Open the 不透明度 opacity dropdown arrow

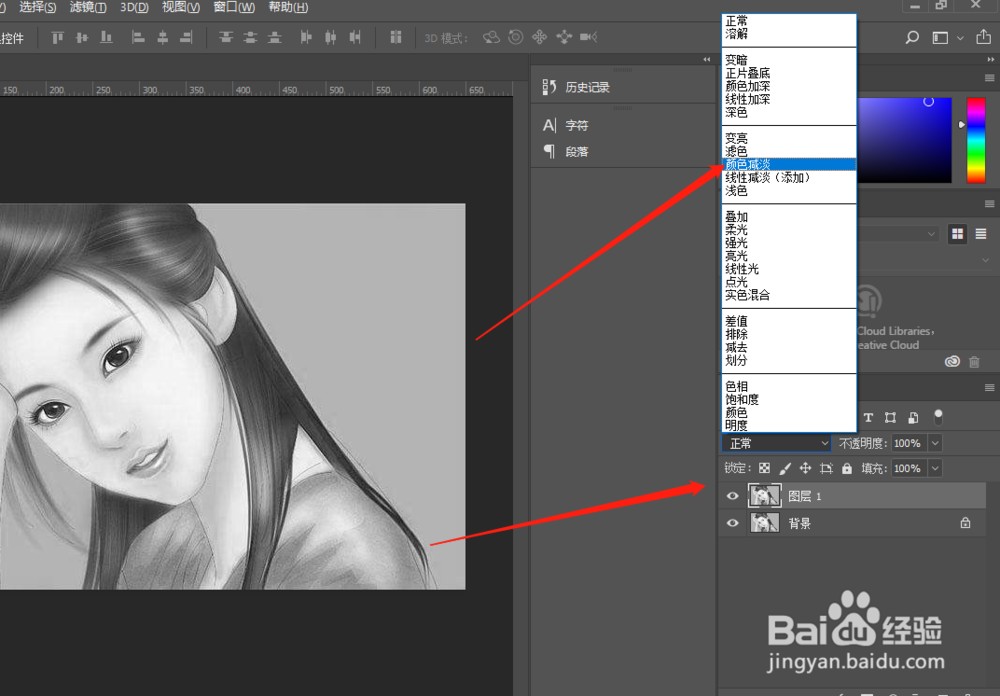click(x=935, y=443)
